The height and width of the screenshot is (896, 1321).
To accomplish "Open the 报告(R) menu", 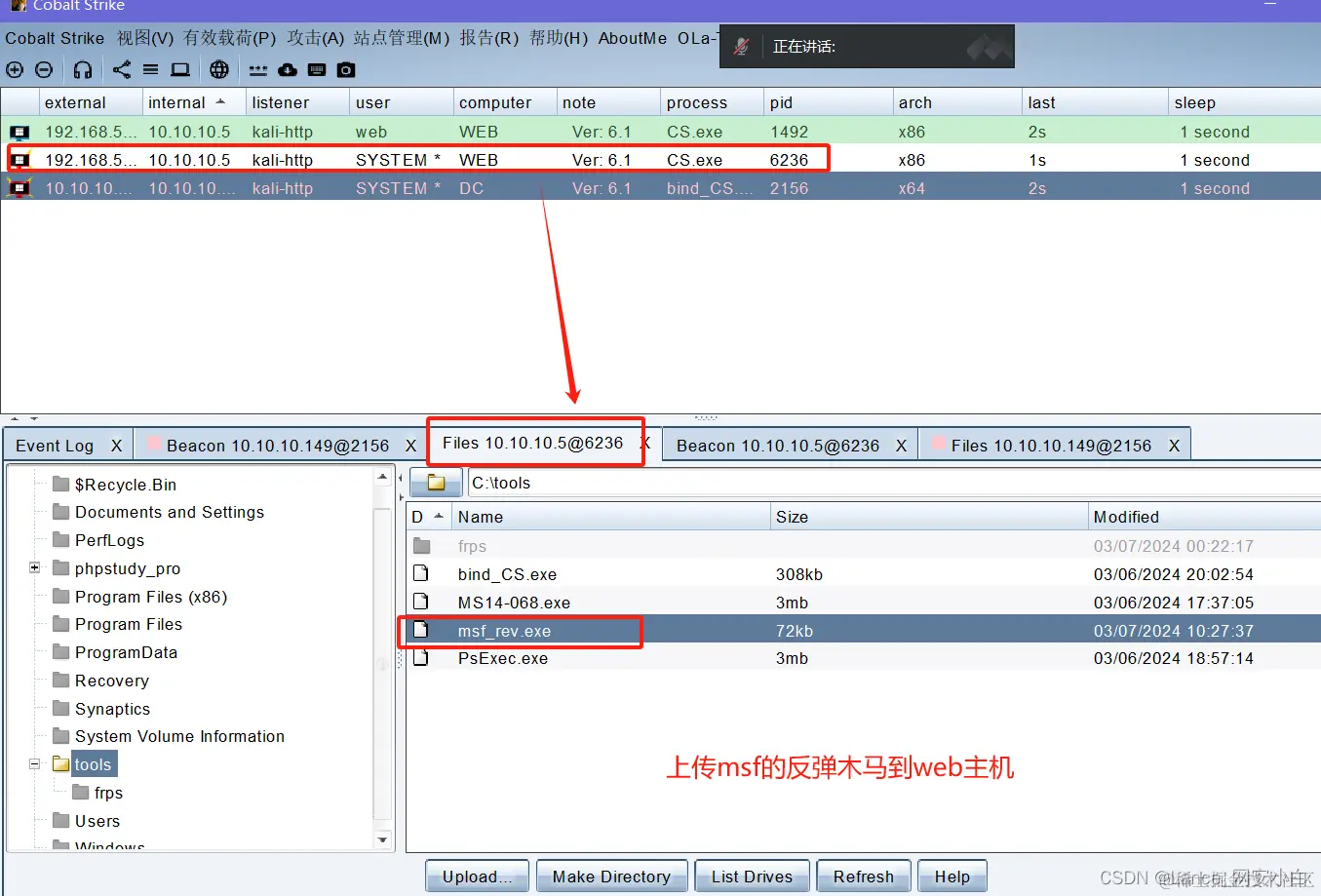I will [489, 38].
